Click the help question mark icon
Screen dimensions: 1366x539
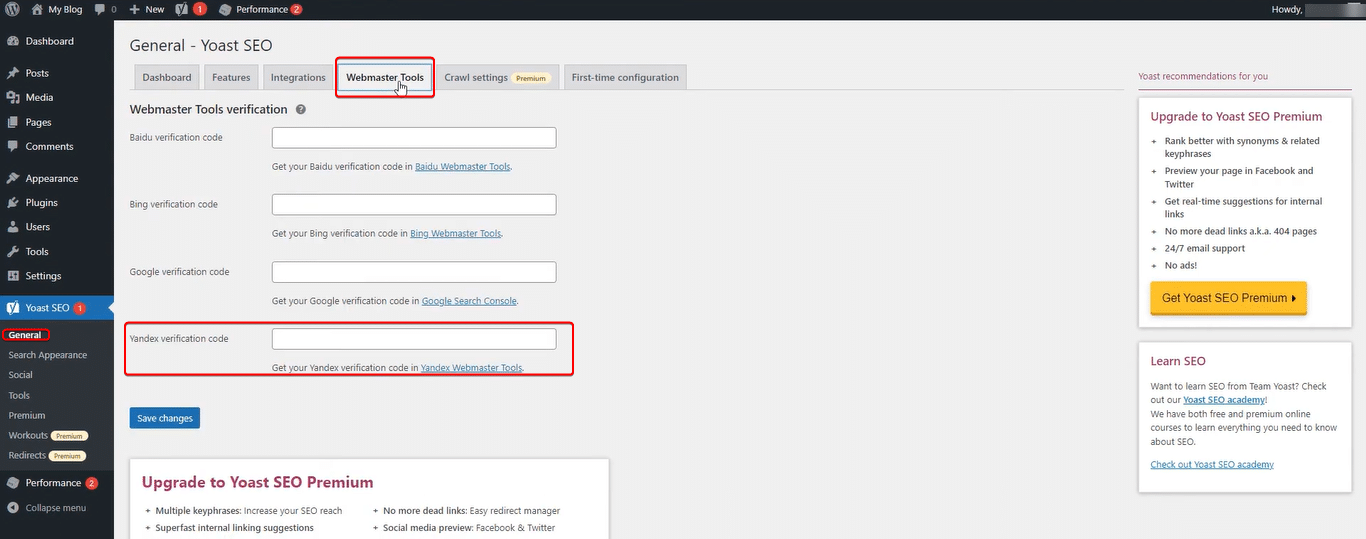coord(301,110)
